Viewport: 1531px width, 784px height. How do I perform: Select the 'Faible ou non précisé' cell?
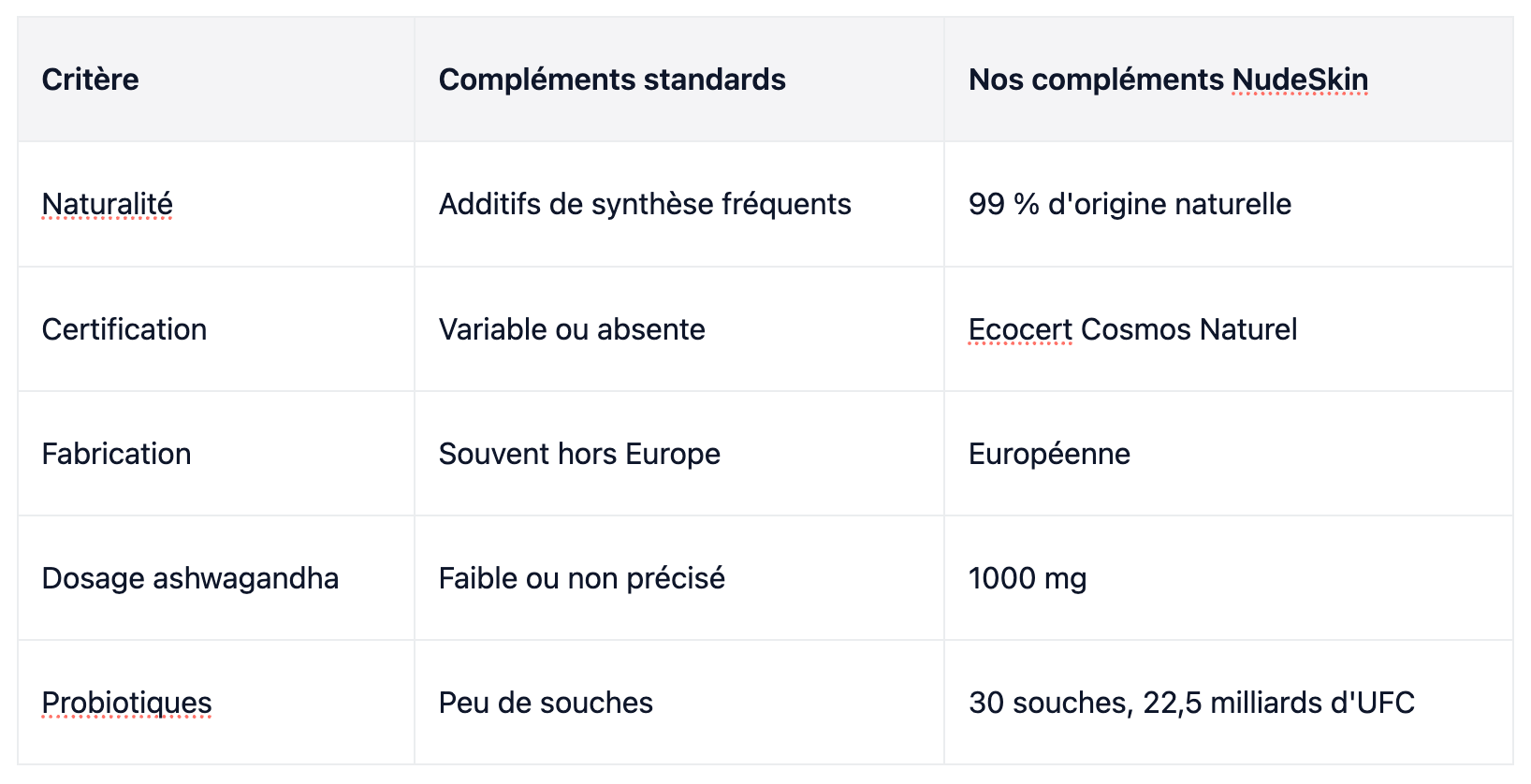click(679, 578)
